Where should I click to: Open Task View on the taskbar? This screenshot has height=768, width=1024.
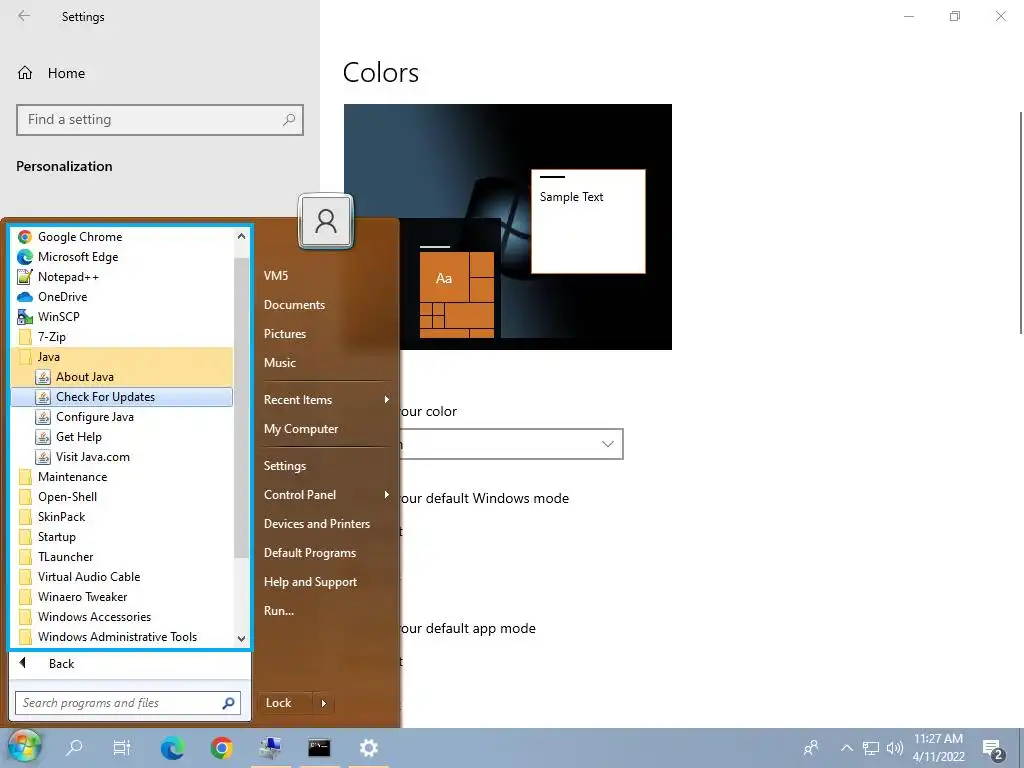pyautogui.click(x=122, y=748)
